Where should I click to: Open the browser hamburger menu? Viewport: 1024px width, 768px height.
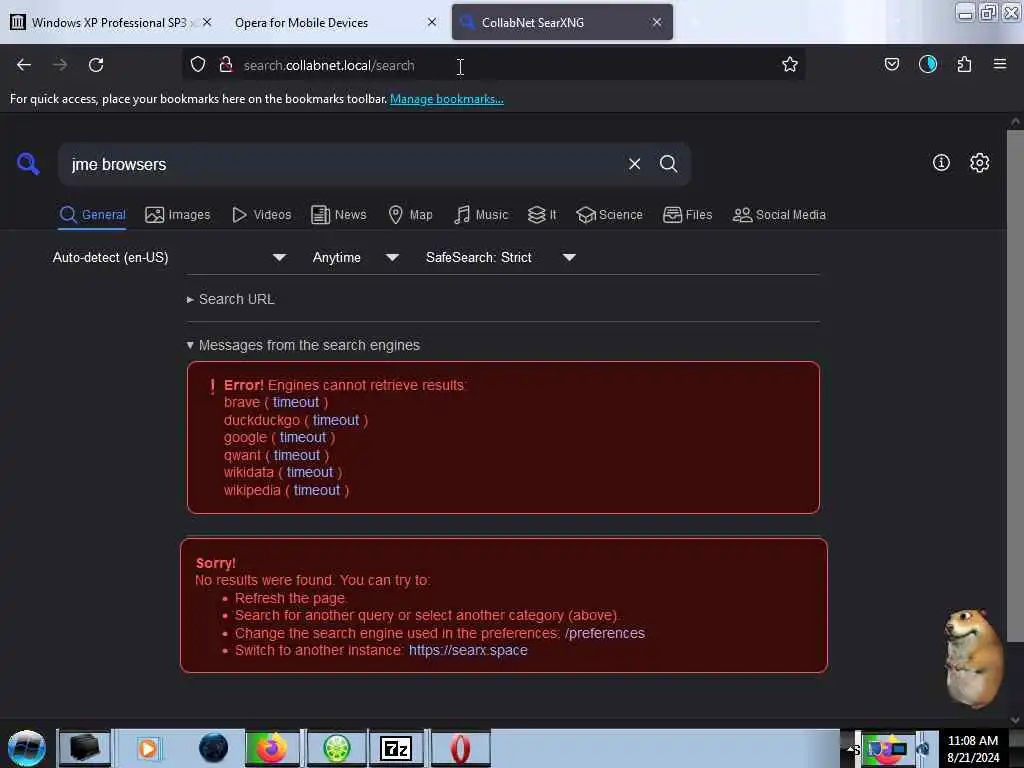[999, 64]
